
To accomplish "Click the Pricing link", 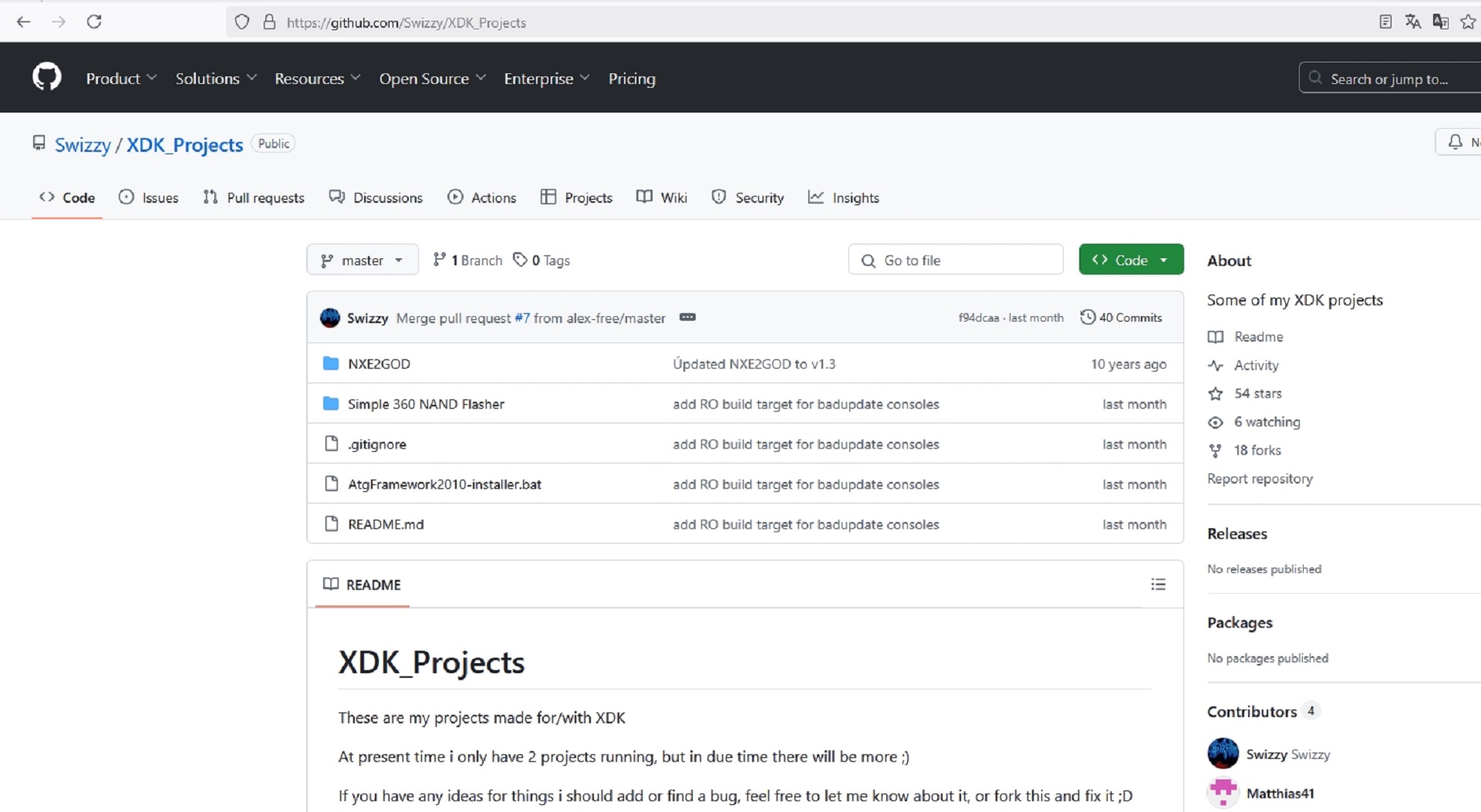I will (632, 79).
